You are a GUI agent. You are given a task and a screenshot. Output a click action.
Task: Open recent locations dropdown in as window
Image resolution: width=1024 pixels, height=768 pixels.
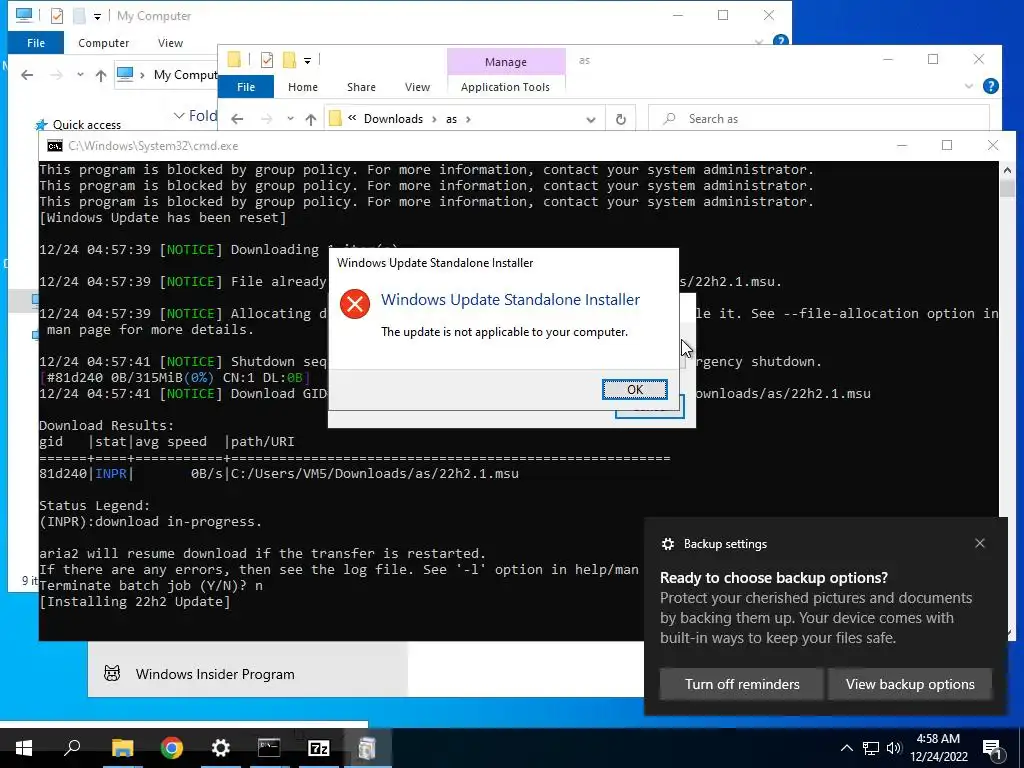point(290,119)
